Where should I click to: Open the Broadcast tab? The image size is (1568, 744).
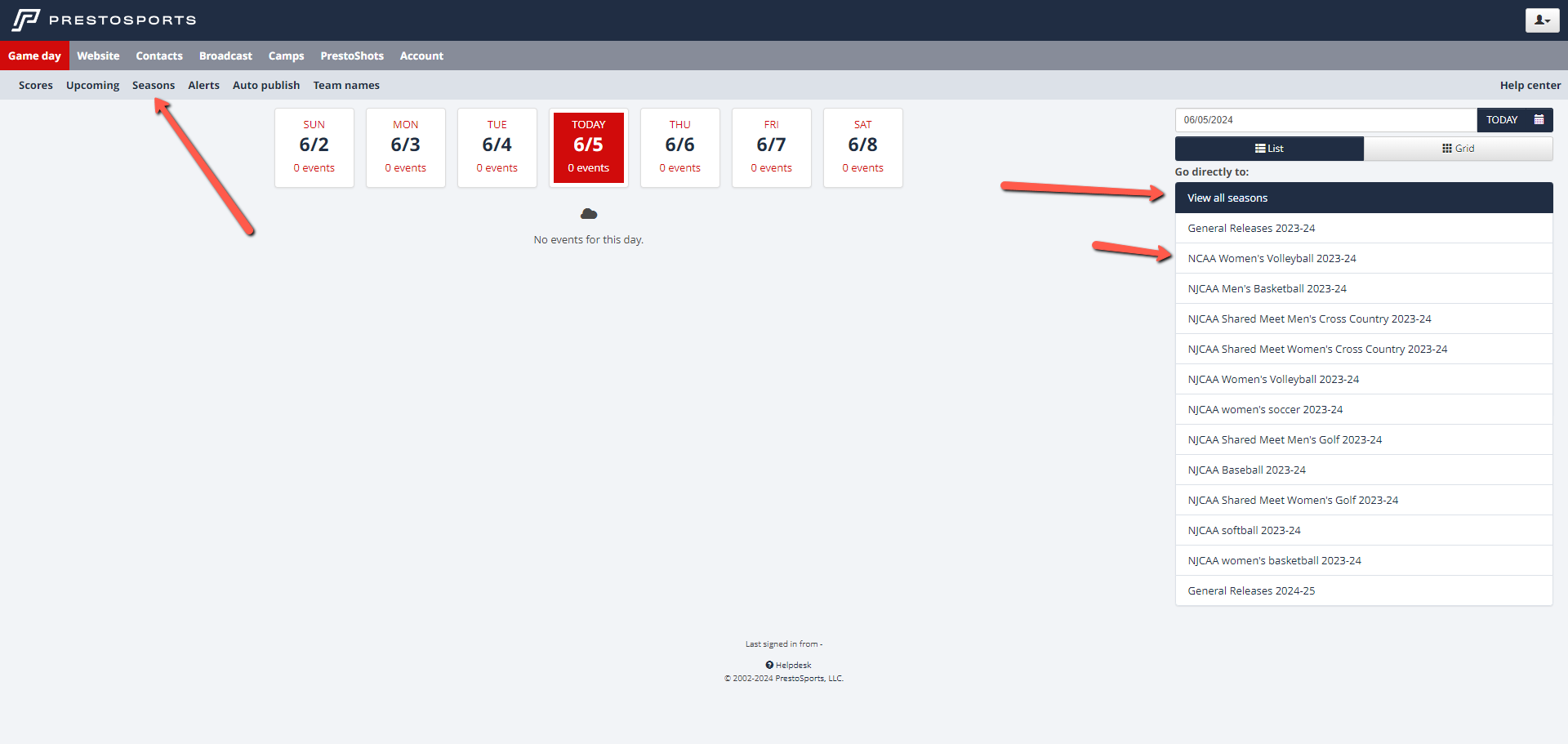coord(225,56)
